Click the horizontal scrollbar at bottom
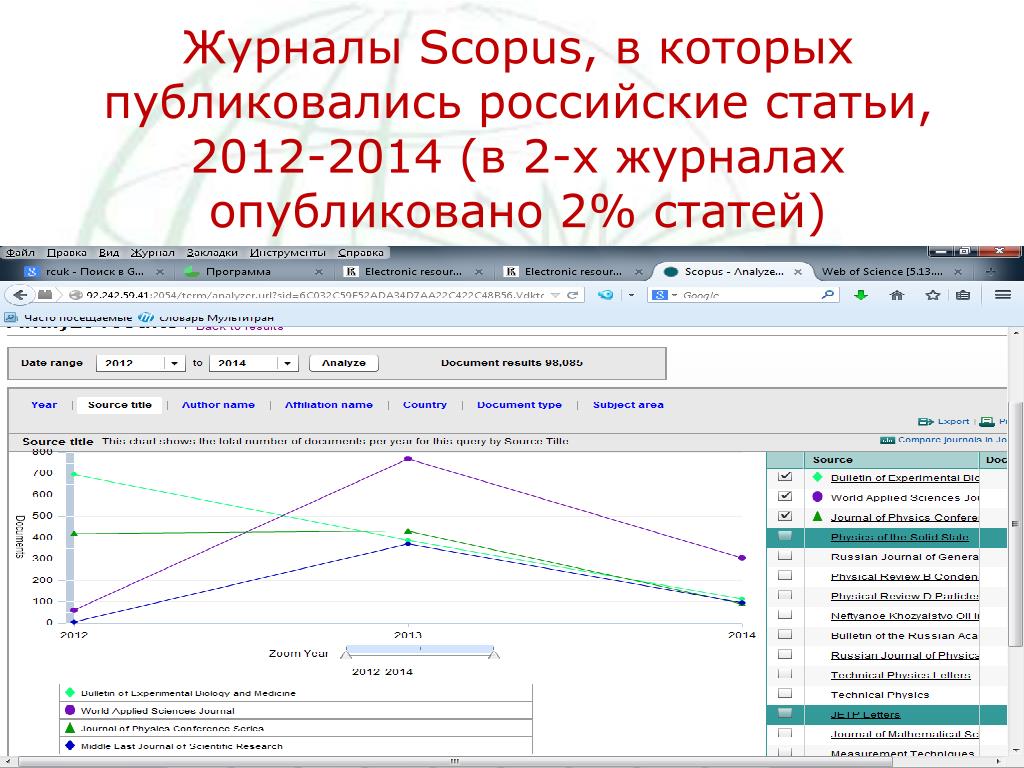1024x768 pixels. pos(454,761)
